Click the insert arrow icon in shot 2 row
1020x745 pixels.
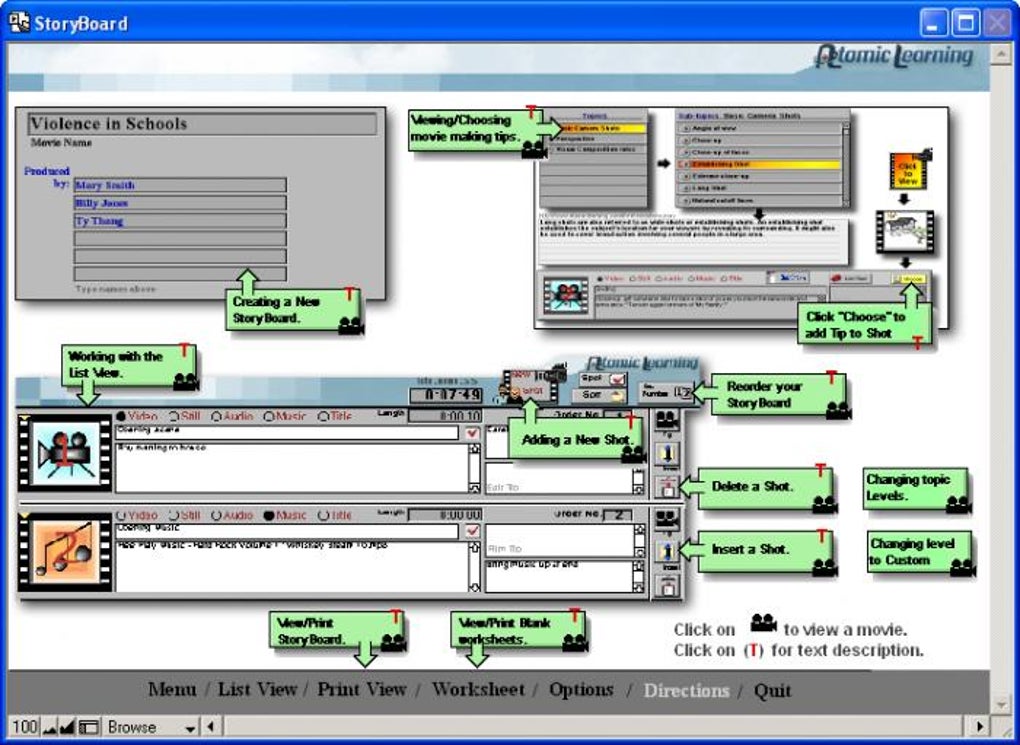click(x=667, y=552)
